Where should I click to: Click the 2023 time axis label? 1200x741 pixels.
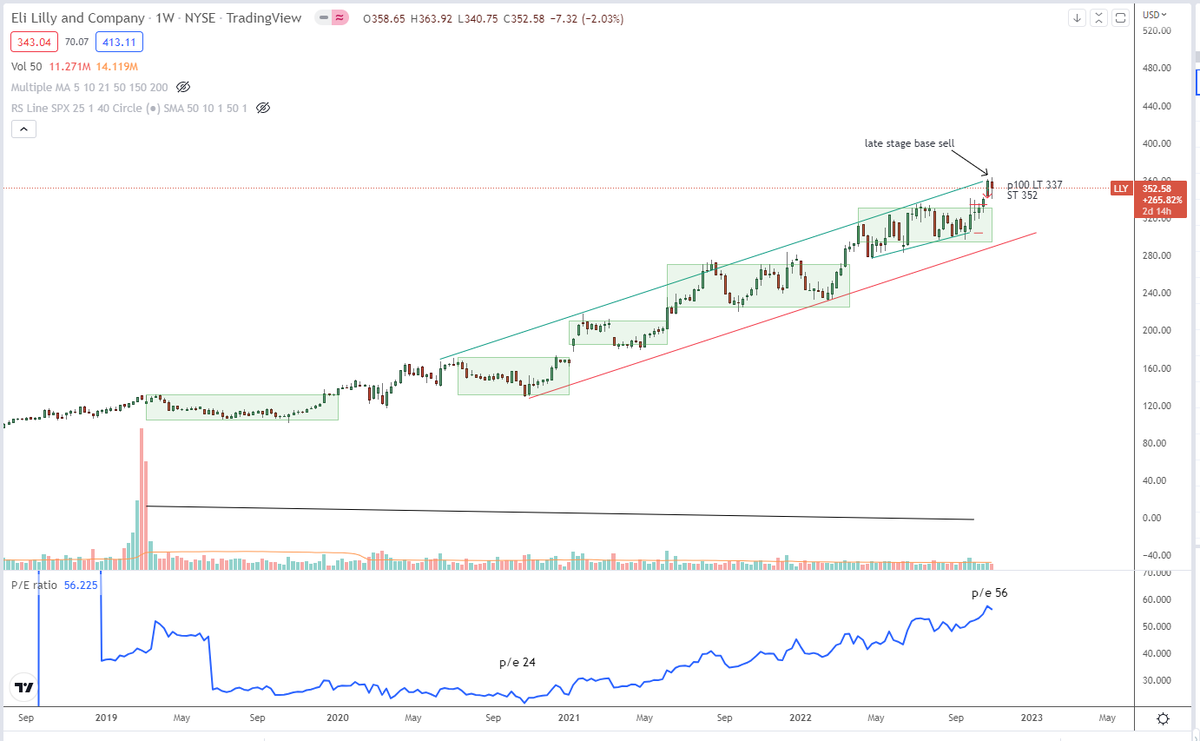pyautogui.click(x=1031, y=717)
